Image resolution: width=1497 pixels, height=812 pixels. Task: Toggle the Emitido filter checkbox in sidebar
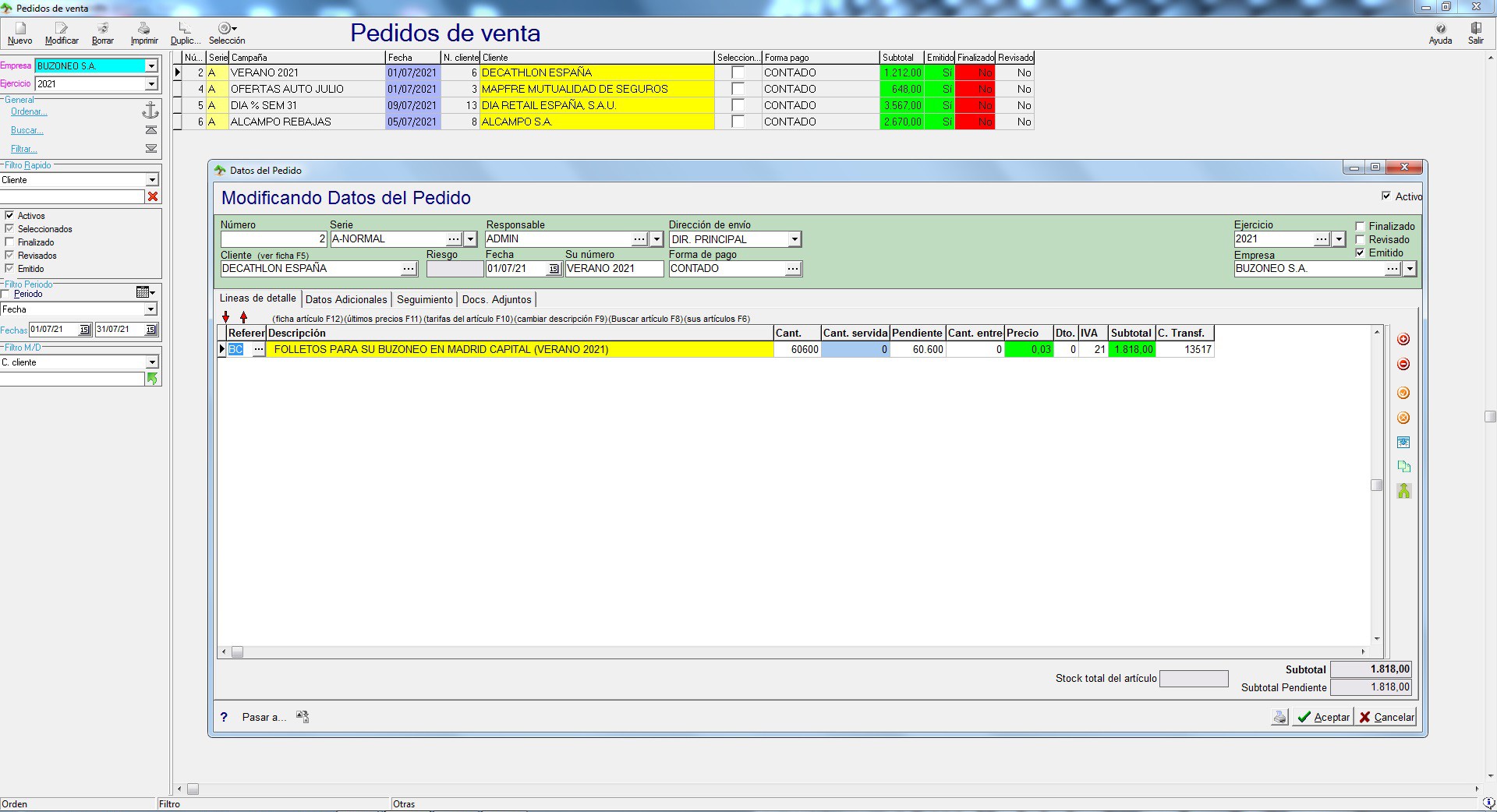click(9, 268)
